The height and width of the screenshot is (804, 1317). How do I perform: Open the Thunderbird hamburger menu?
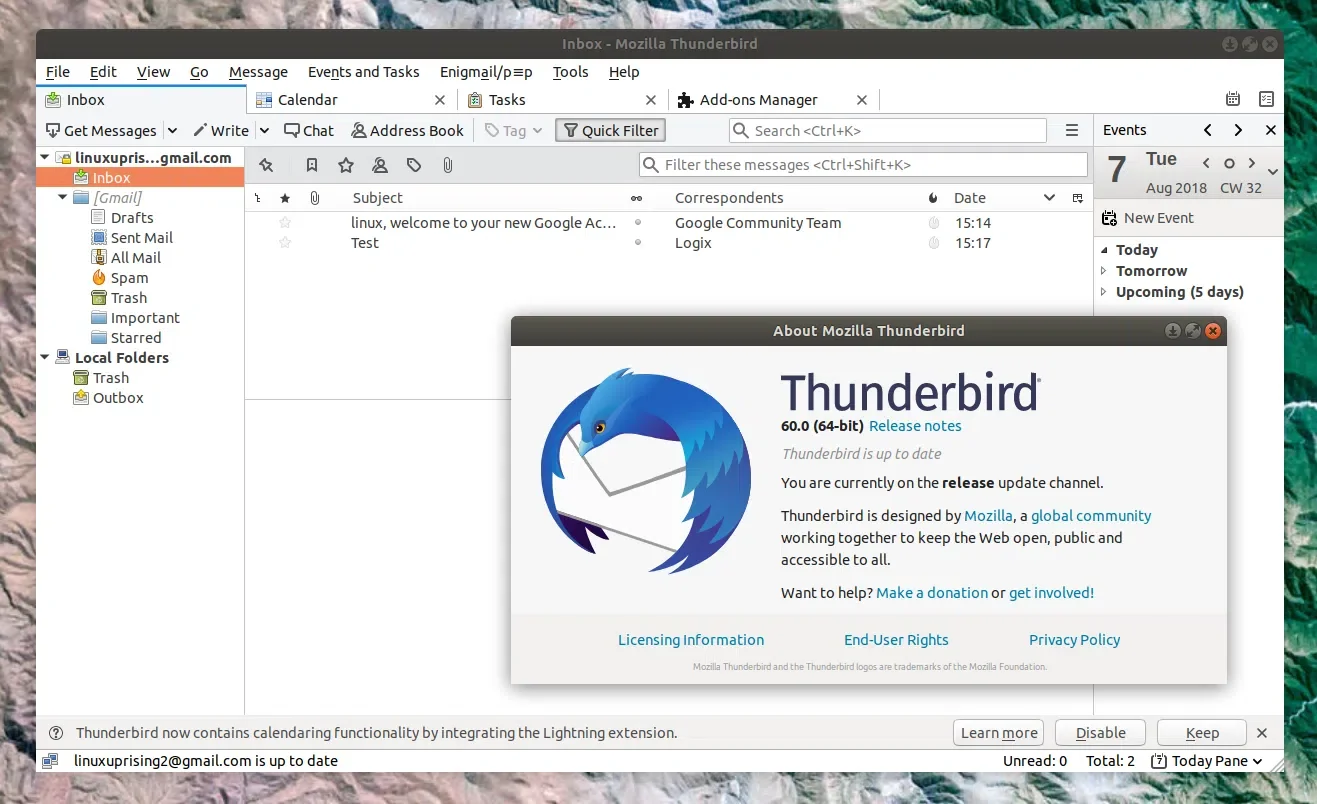[1072, 130]
